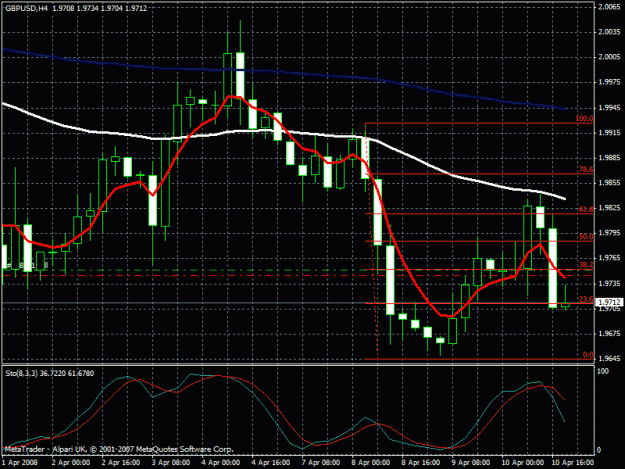625x469 pixels.
Task: Click the 8 Apr 00:00 time label
Action: pos(371,463)
